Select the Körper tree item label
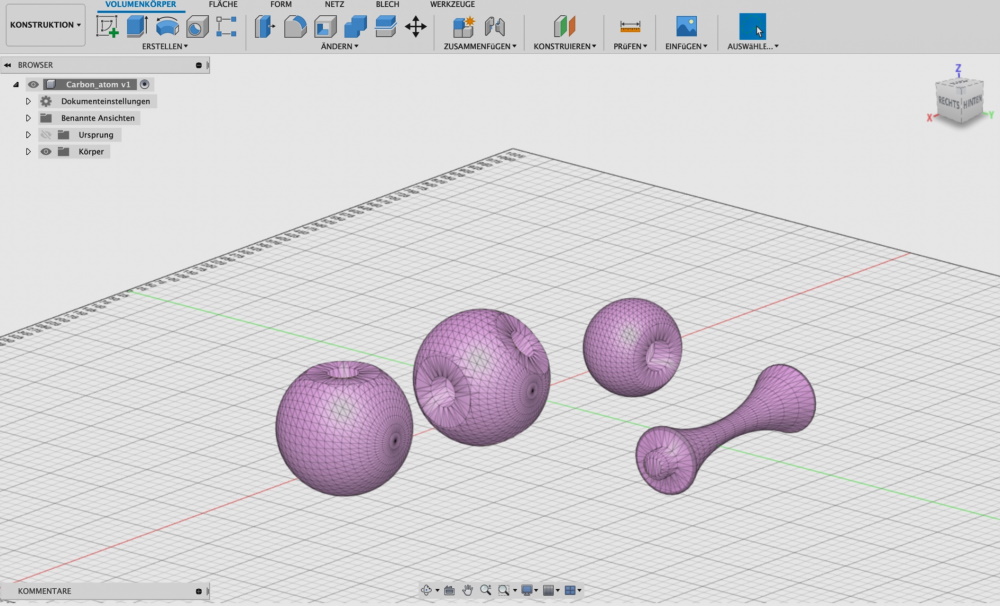Viewport: 1000px width, 606px height. coord(91,152)
